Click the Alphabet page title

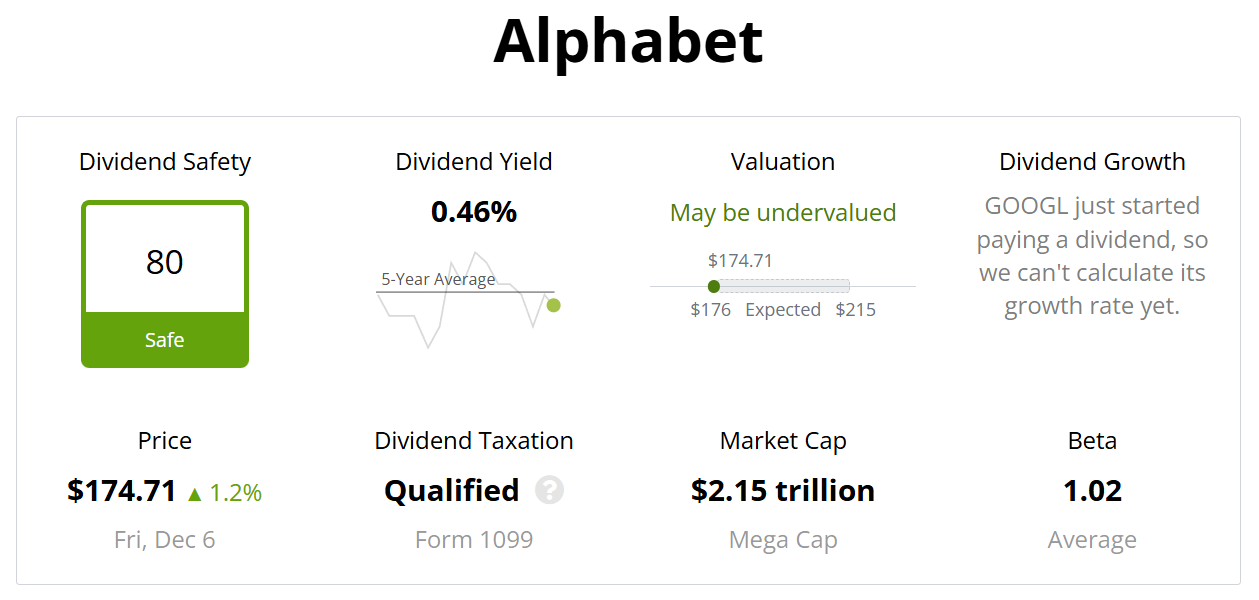(x=628, y=42)
